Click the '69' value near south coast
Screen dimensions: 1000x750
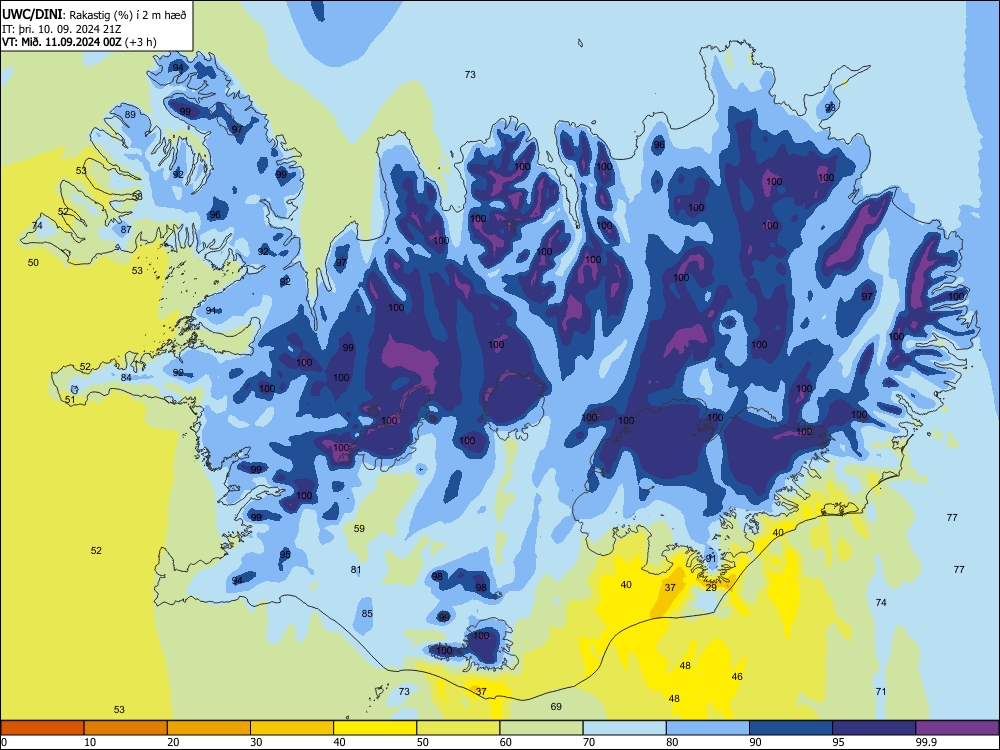[556, 706]
